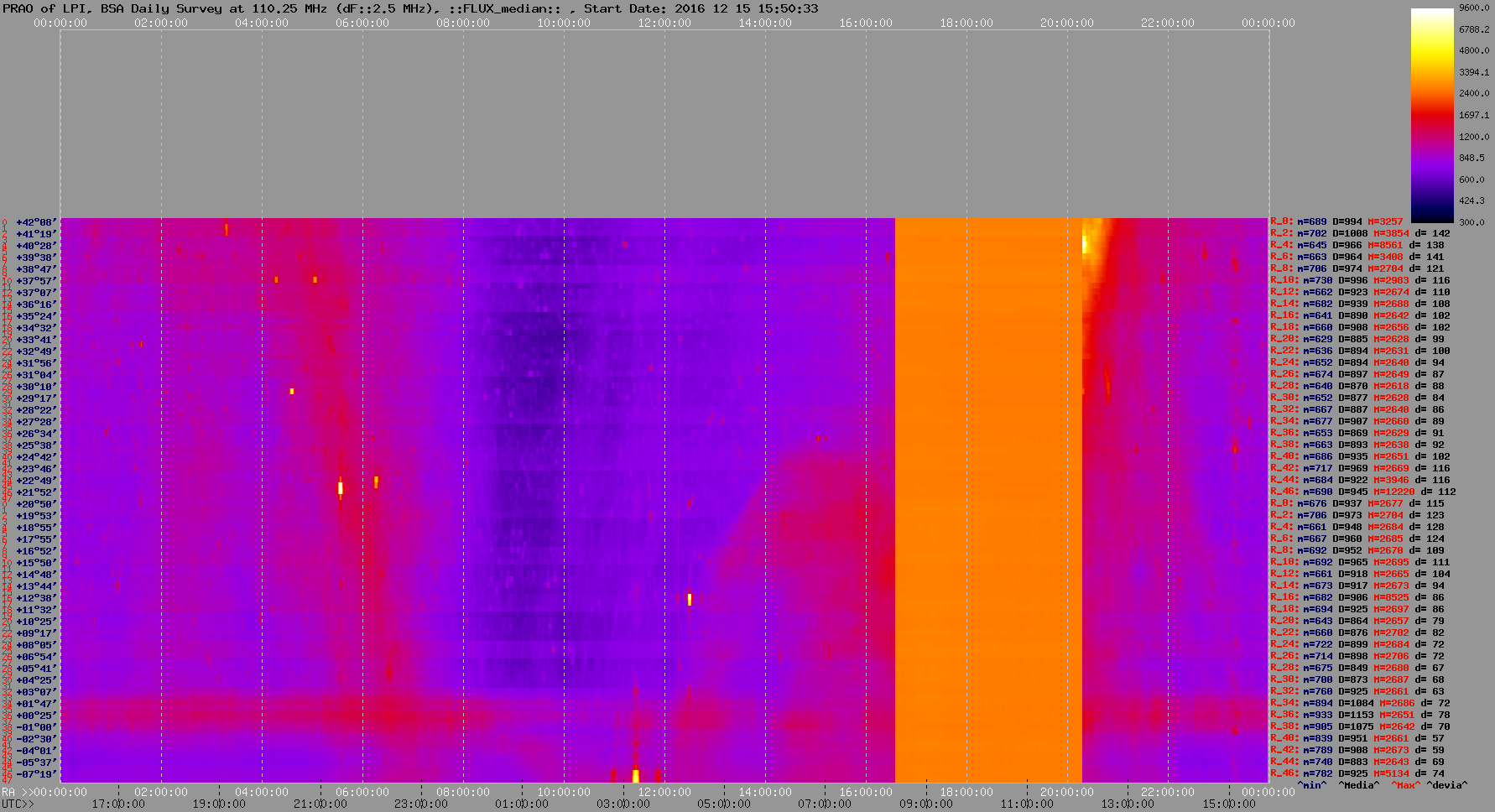Image resolution: width=1495 pixels, height=812 pixels.
Task: Click stats row with m=640 D=870
Action: coord(1357,387)
